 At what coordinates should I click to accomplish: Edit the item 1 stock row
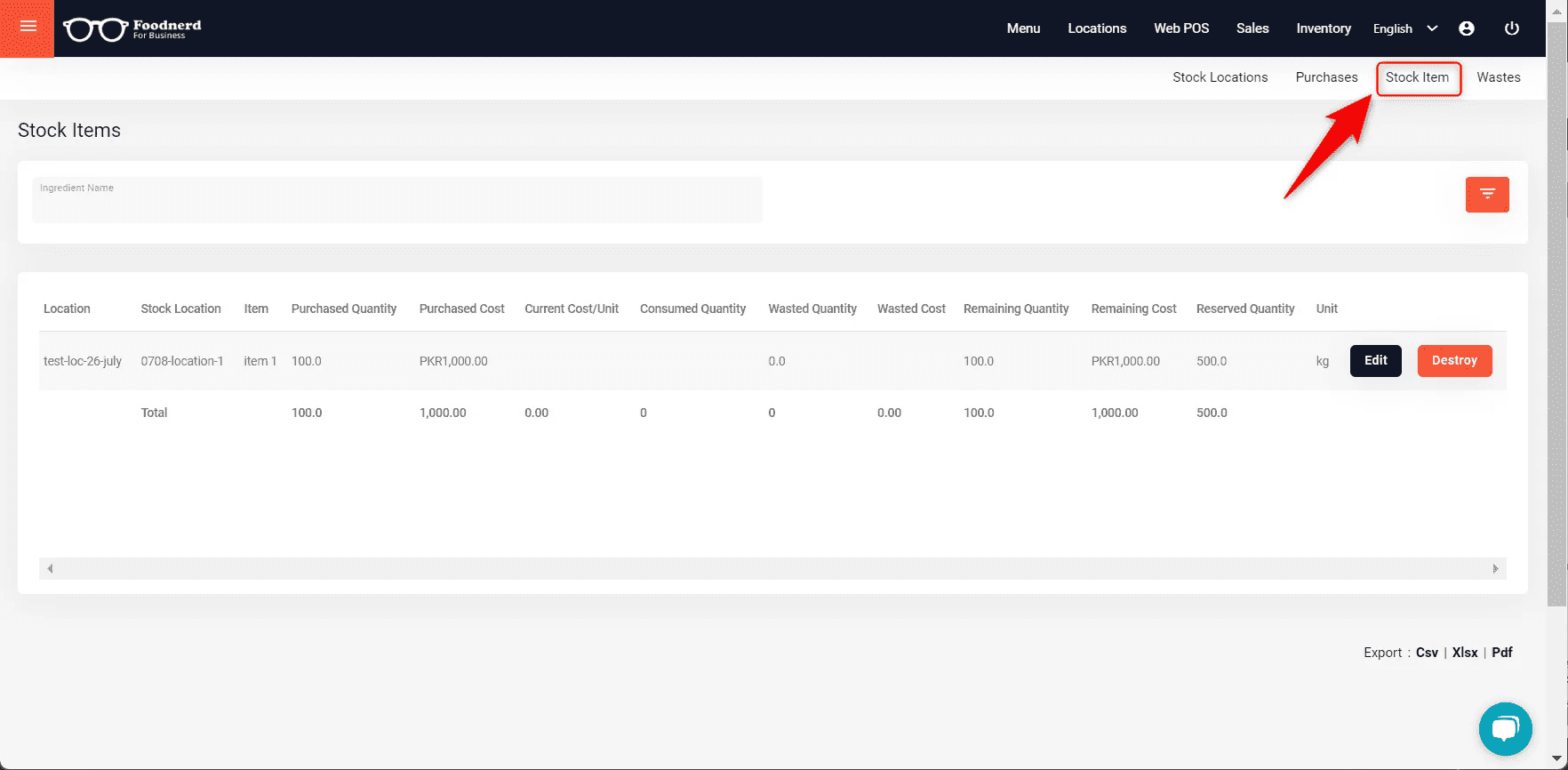(x=1376, y=361)
